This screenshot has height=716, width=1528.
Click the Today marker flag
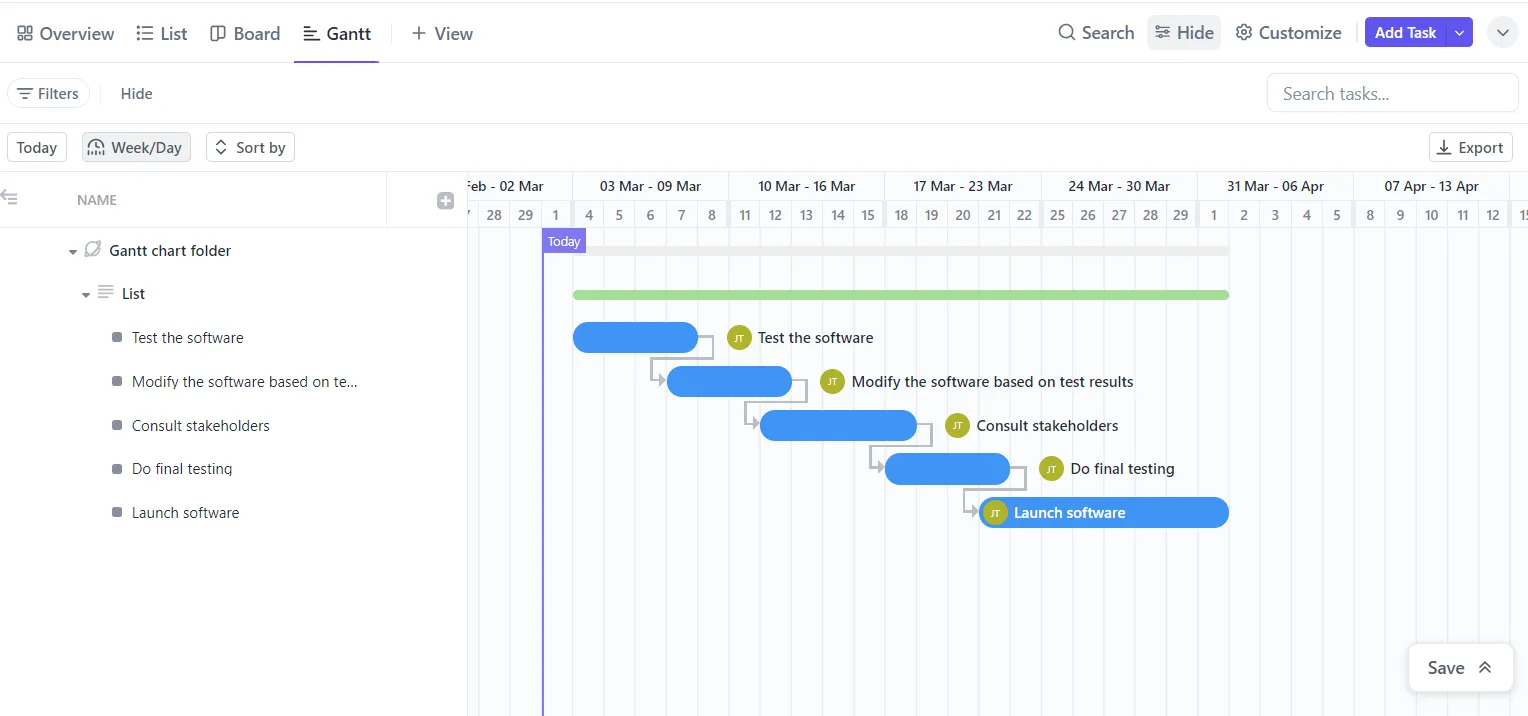tap(564, 241)
